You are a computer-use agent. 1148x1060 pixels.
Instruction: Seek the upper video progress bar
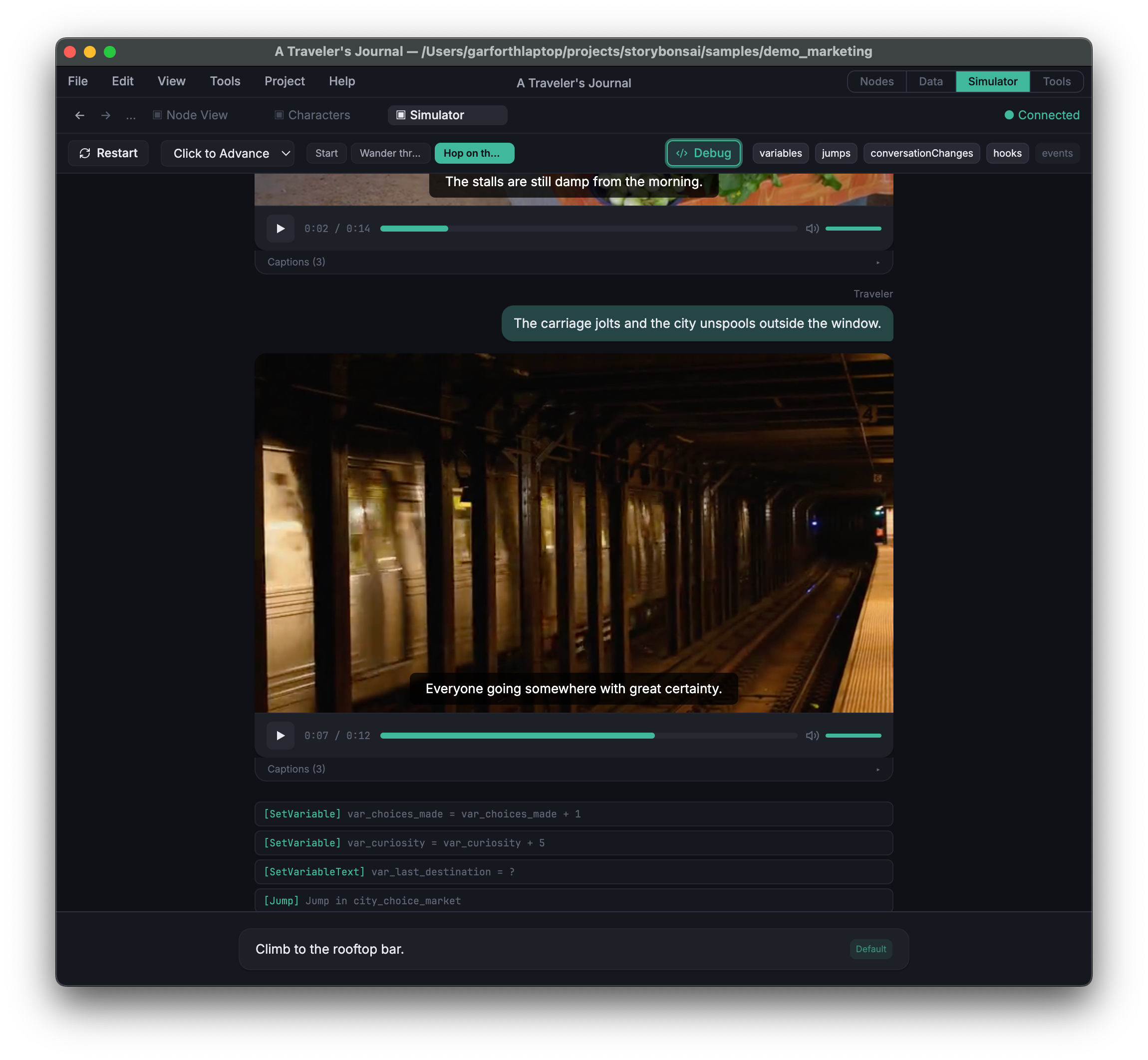pos(588,228)
